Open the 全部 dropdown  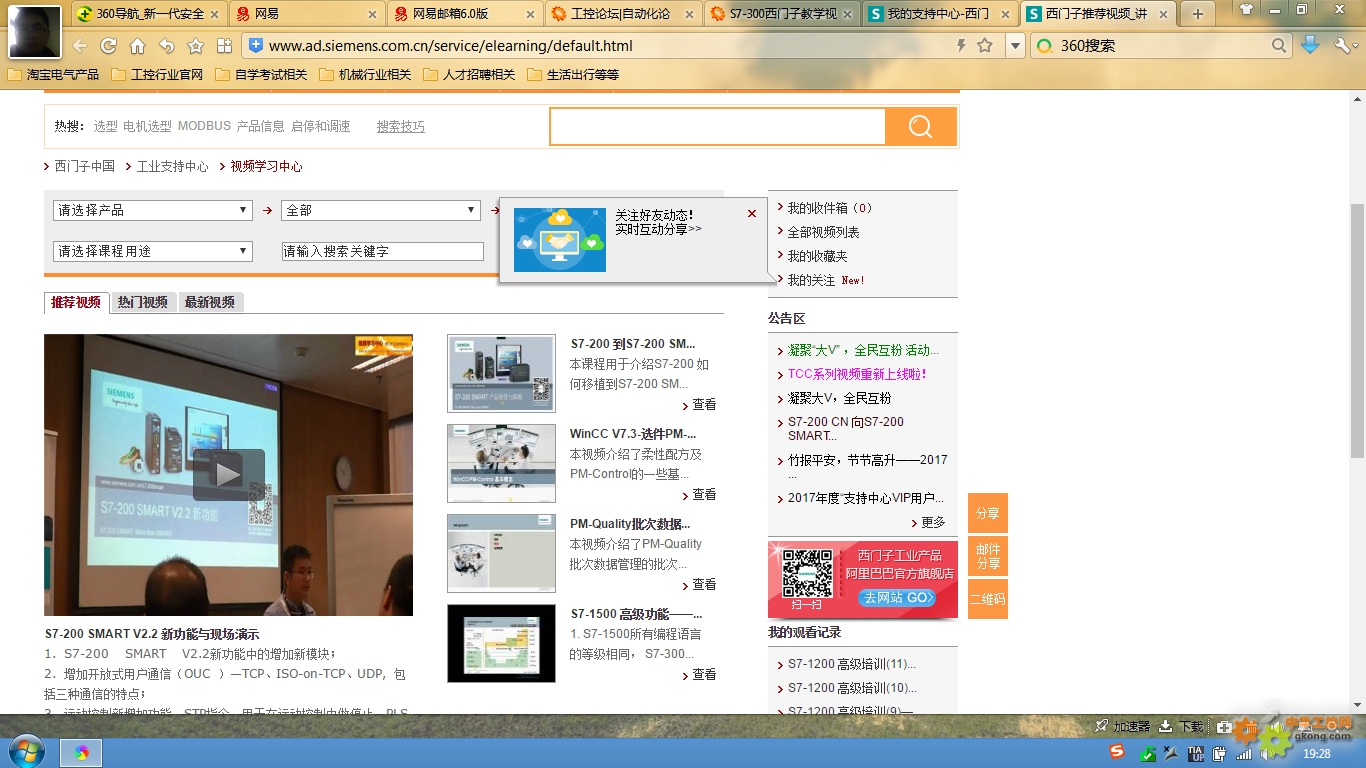click(380, 210)
